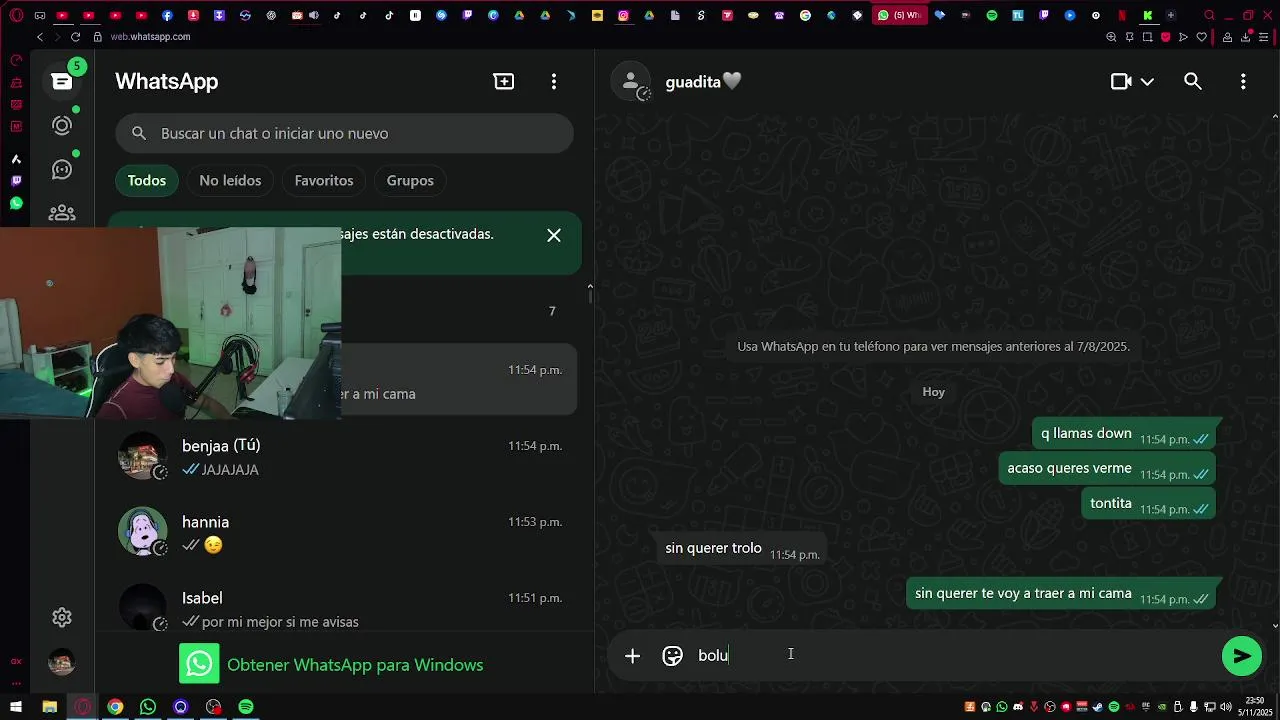
Task: Open the browser downloads icon
Action: coord(1246,37)
